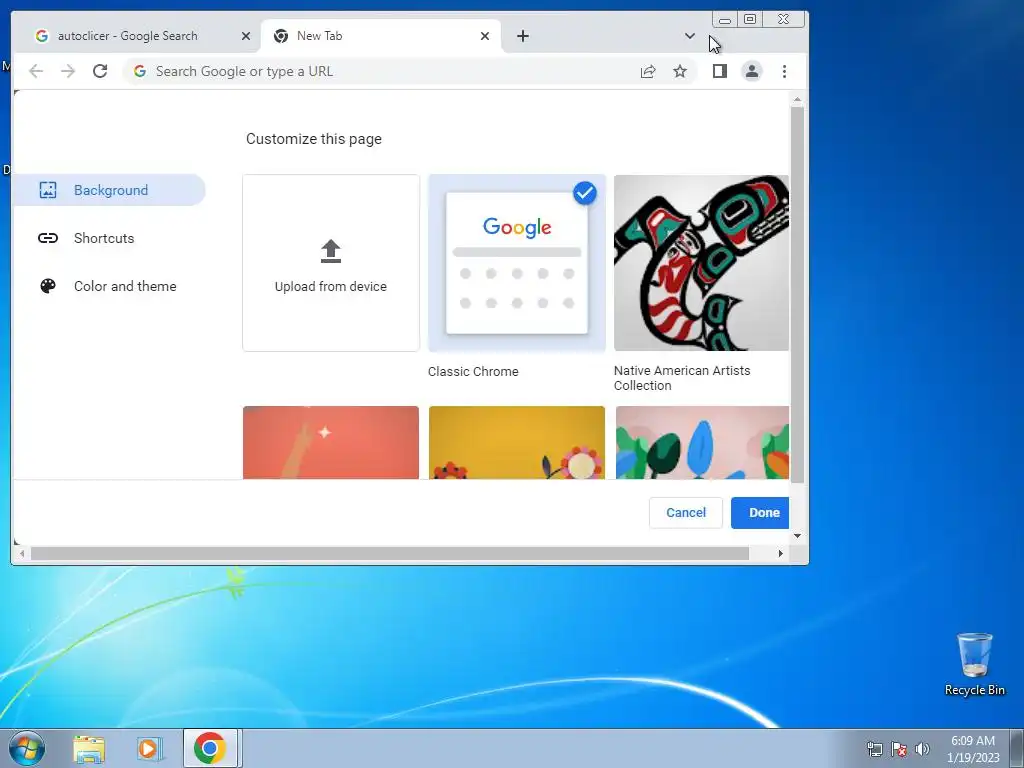This screenshot has height=768, width=1024.
Task: Open the Recycle Bin desktop icon
Action: click(x=974, y=664)
